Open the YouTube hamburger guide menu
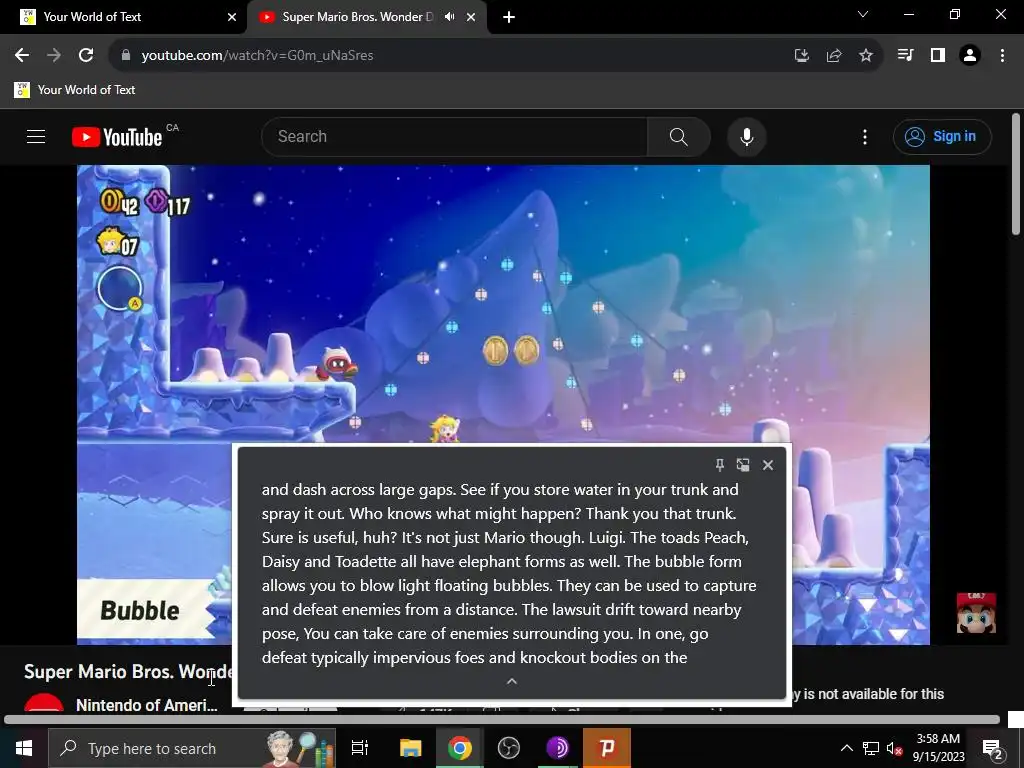The width and height of the screenshot is (1024, 768). coord(36,136)
